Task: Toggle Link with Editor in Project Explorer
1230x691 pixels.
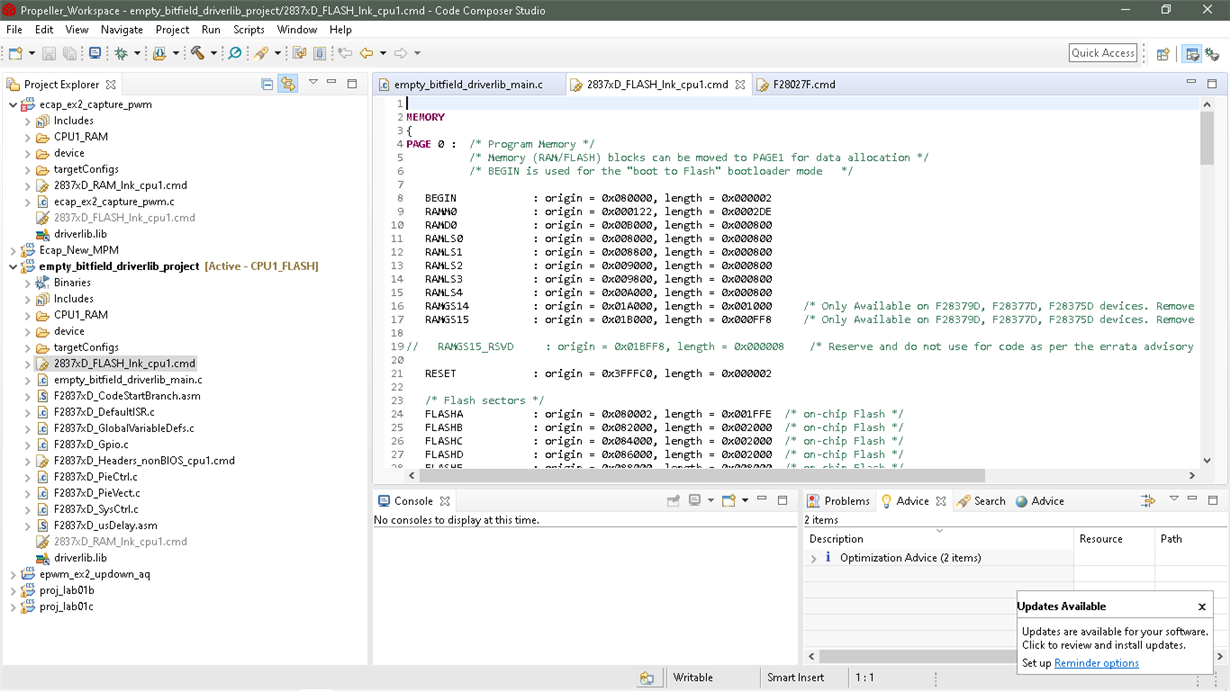Action: click(x=288, y=85)
